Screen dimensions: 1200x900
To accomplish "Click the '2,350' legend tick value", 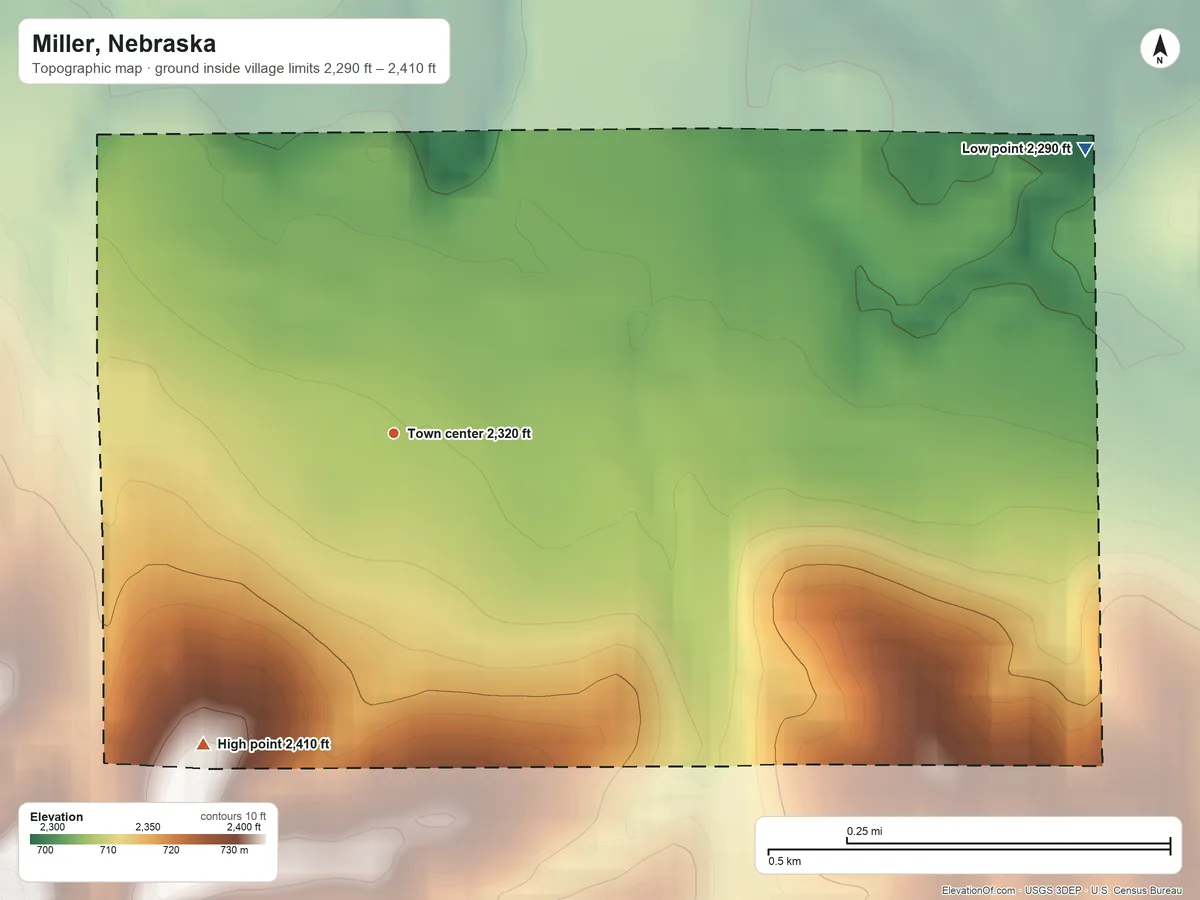I will (x=147, y=827).
